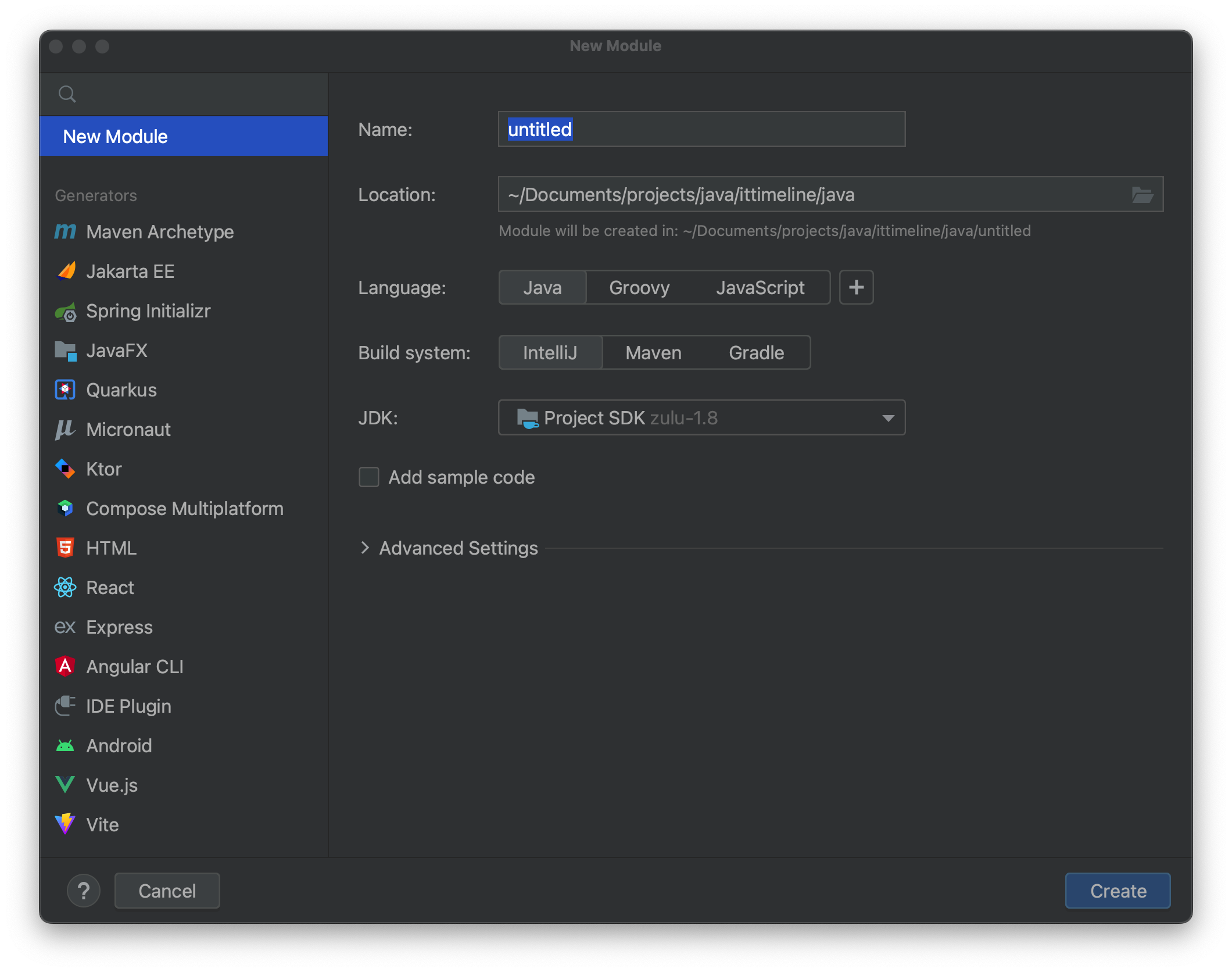Screen dimensions: 1232x972
Task: Click the Vite label
Action: click(102, 825)
